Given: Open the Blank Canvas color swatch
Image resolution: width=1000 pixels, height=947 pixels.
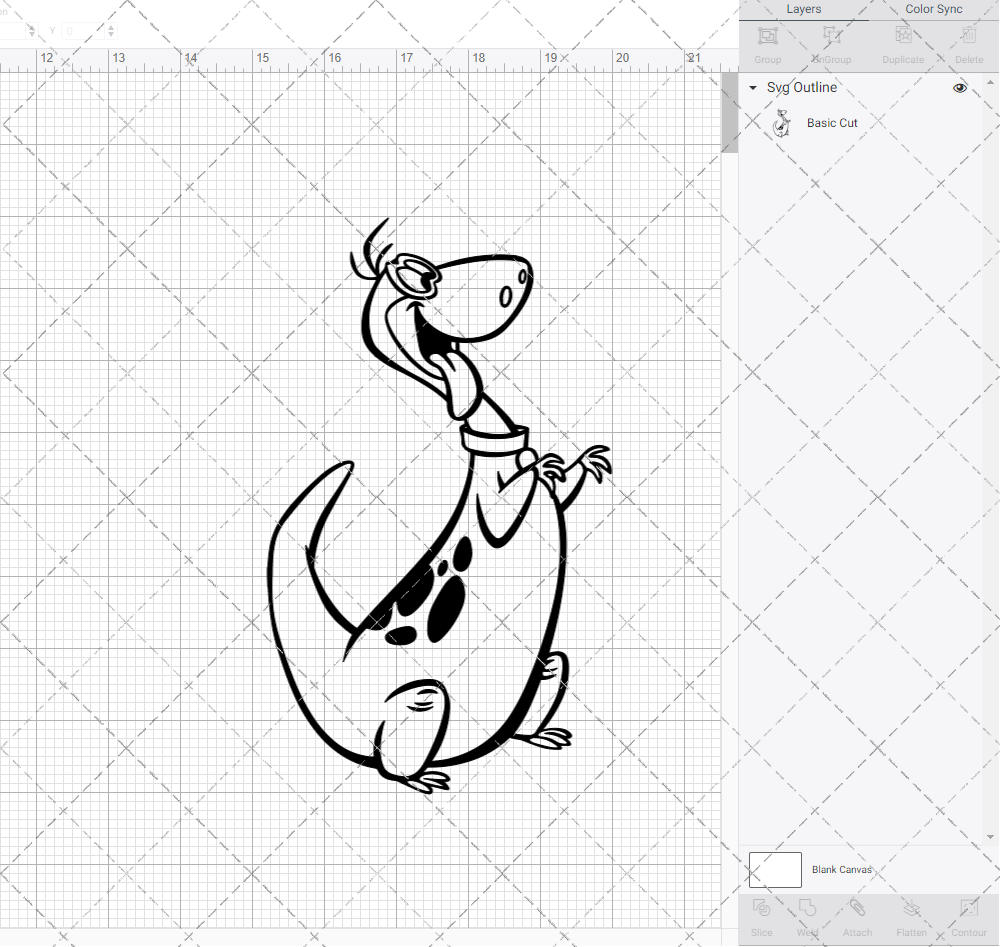Looking at the screenshot, I should coord(775,870).
